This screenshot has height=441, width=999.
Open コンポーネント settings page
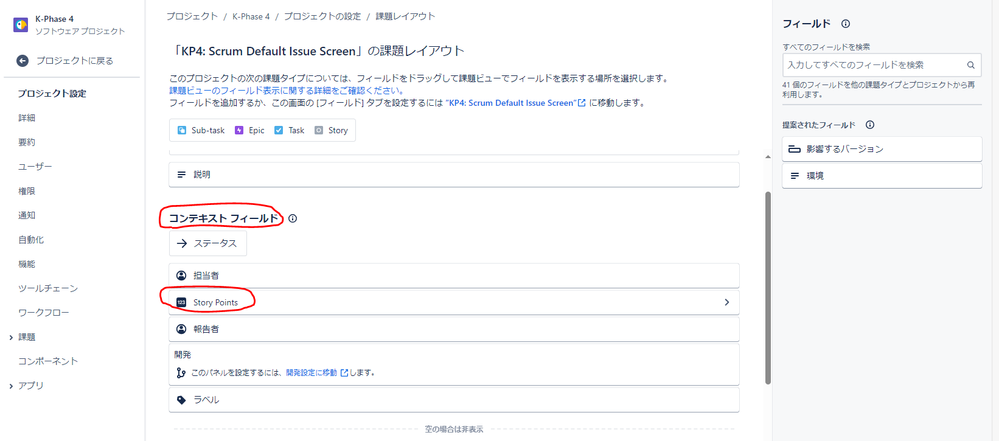(48, 361)
